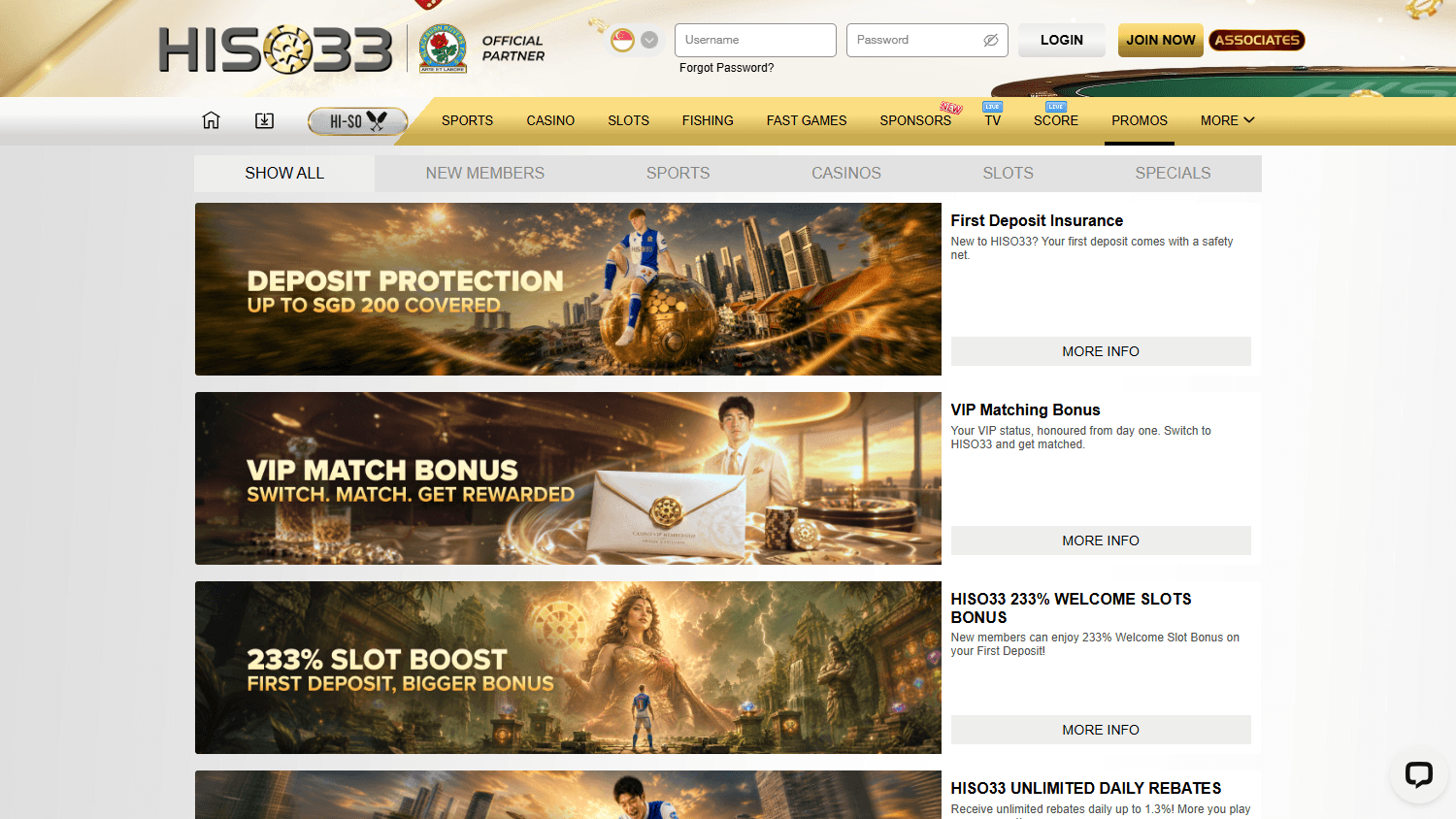Click the JOIN NOW button
The image size is (1456, 819).
[x=1161, y=40]
